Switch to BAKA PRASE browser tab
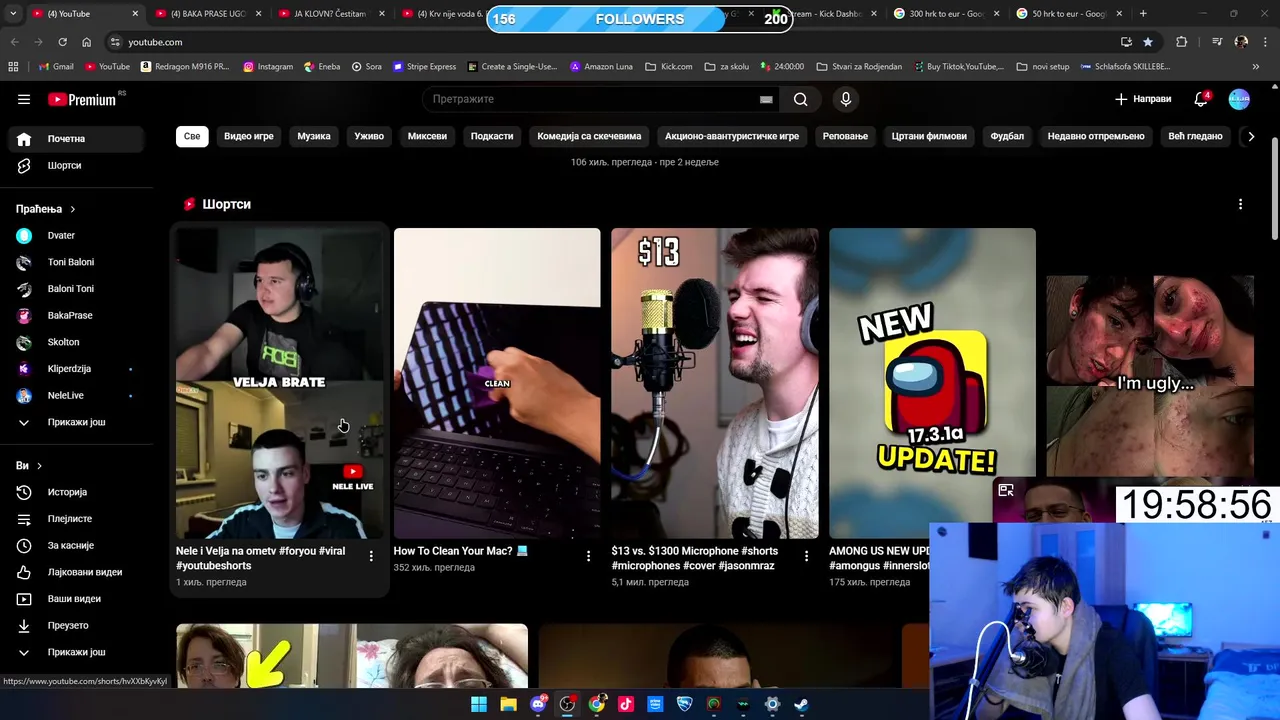 click(208, 14)
